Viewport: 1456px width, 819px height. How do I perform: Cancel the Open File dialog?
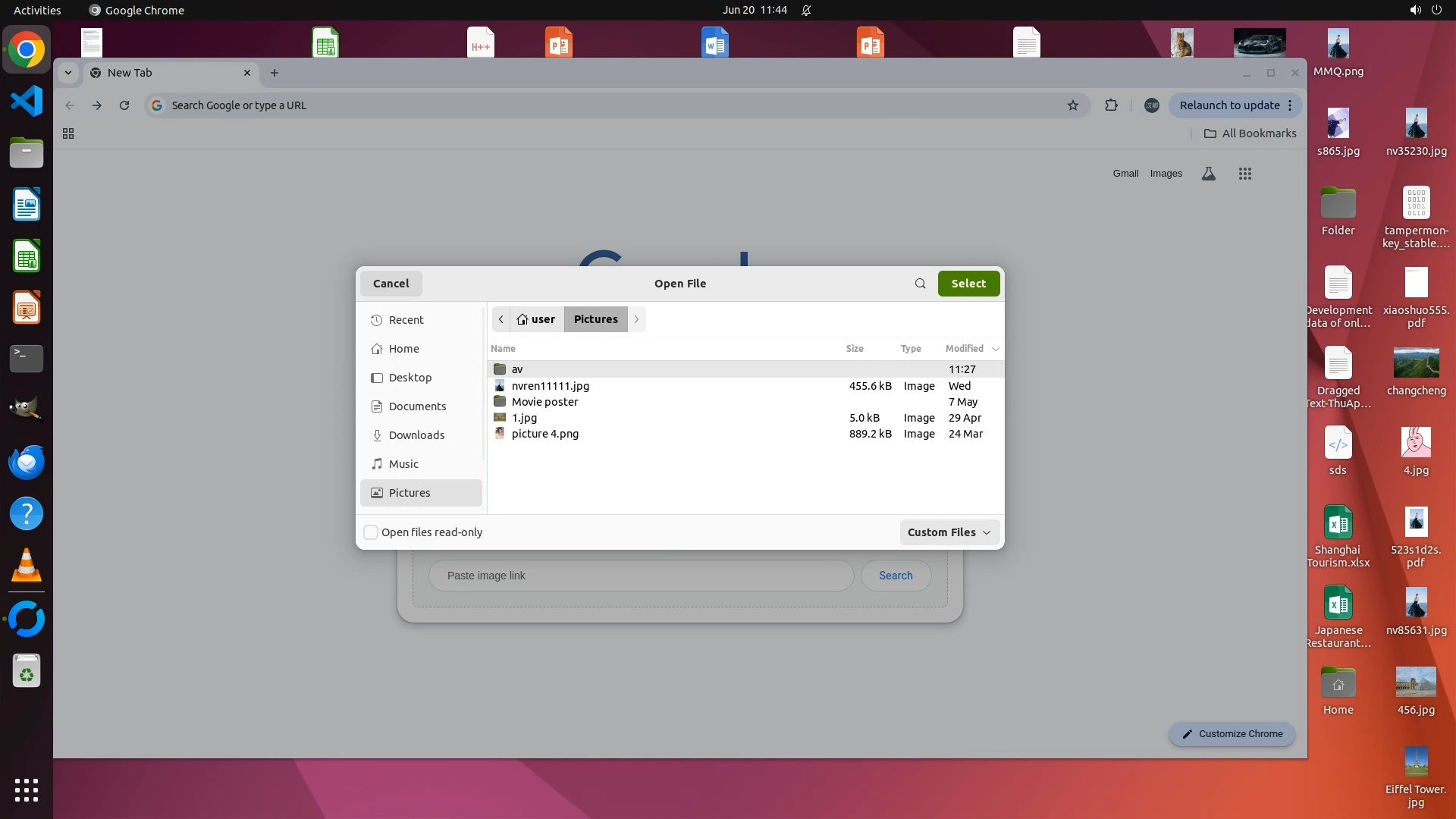click(x=391, y=284)
